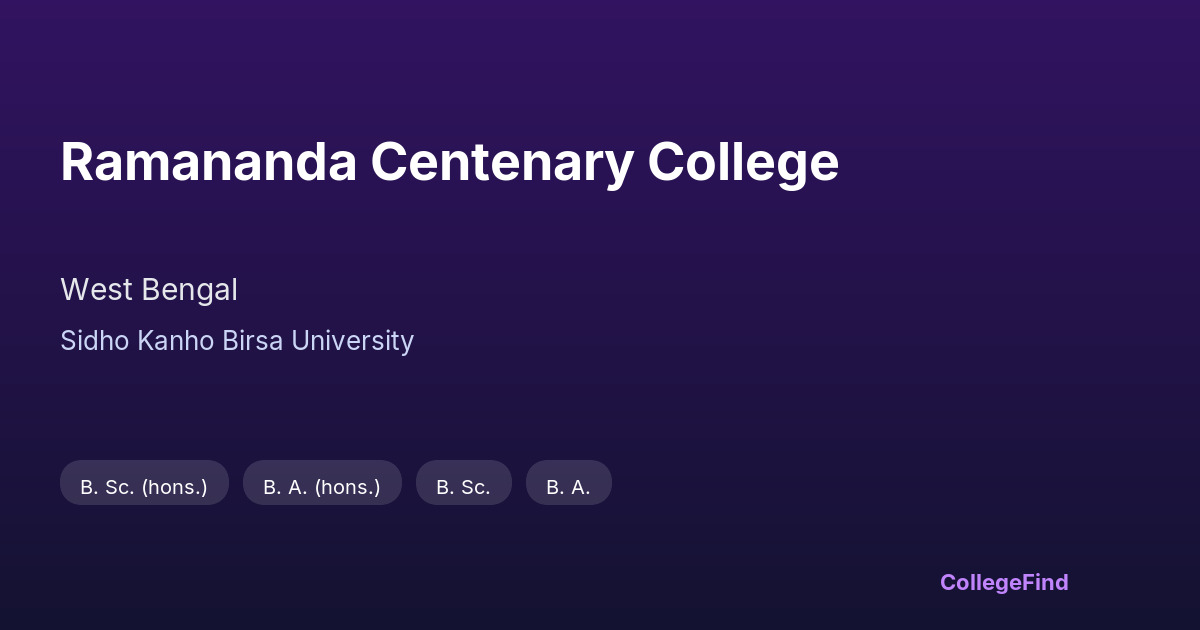1200x630 pixels.
Task: Click the Ramananda Centenary College heading
Action: [x=449, y=162]
